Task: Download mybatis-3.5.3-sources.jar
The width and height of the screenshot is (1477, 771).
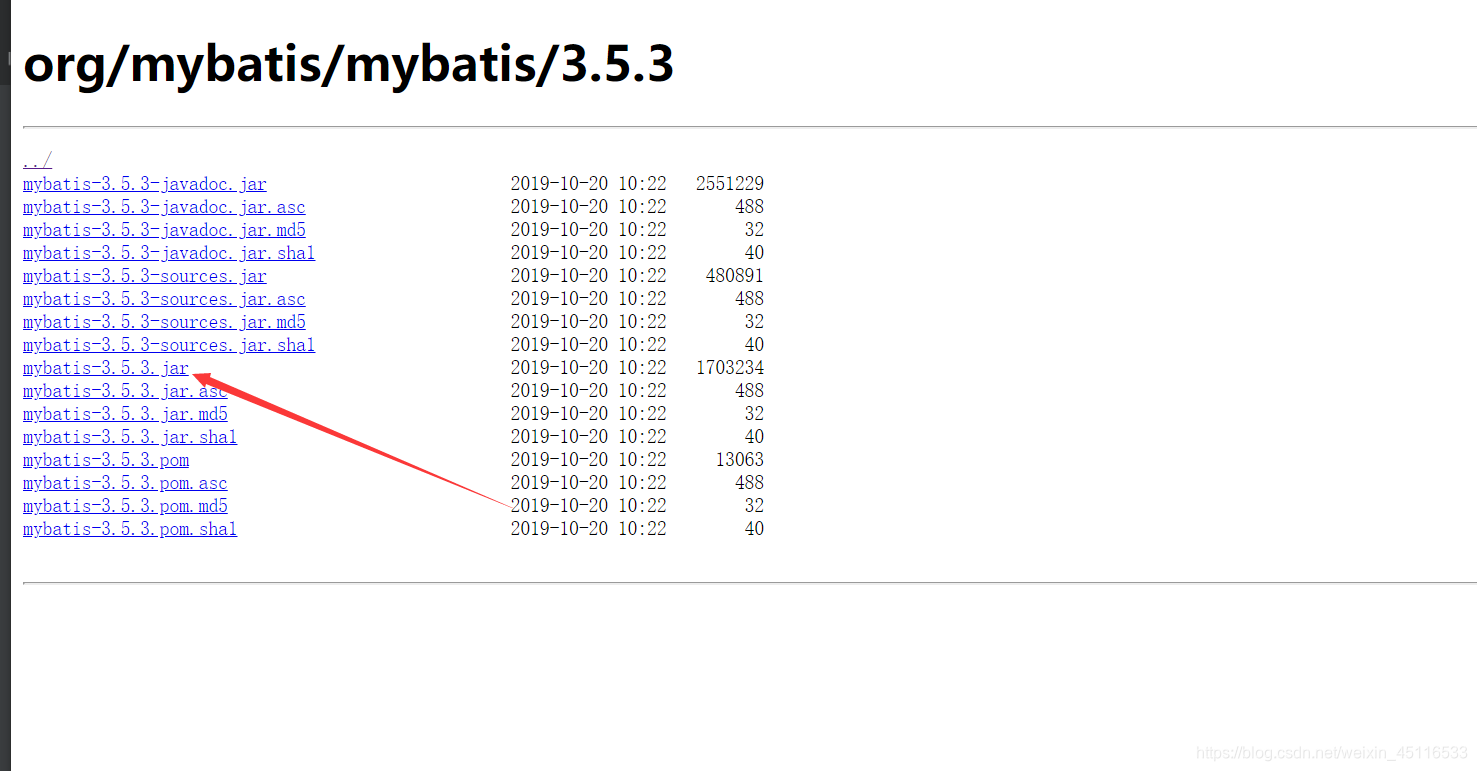Action: tap(145, 276)
